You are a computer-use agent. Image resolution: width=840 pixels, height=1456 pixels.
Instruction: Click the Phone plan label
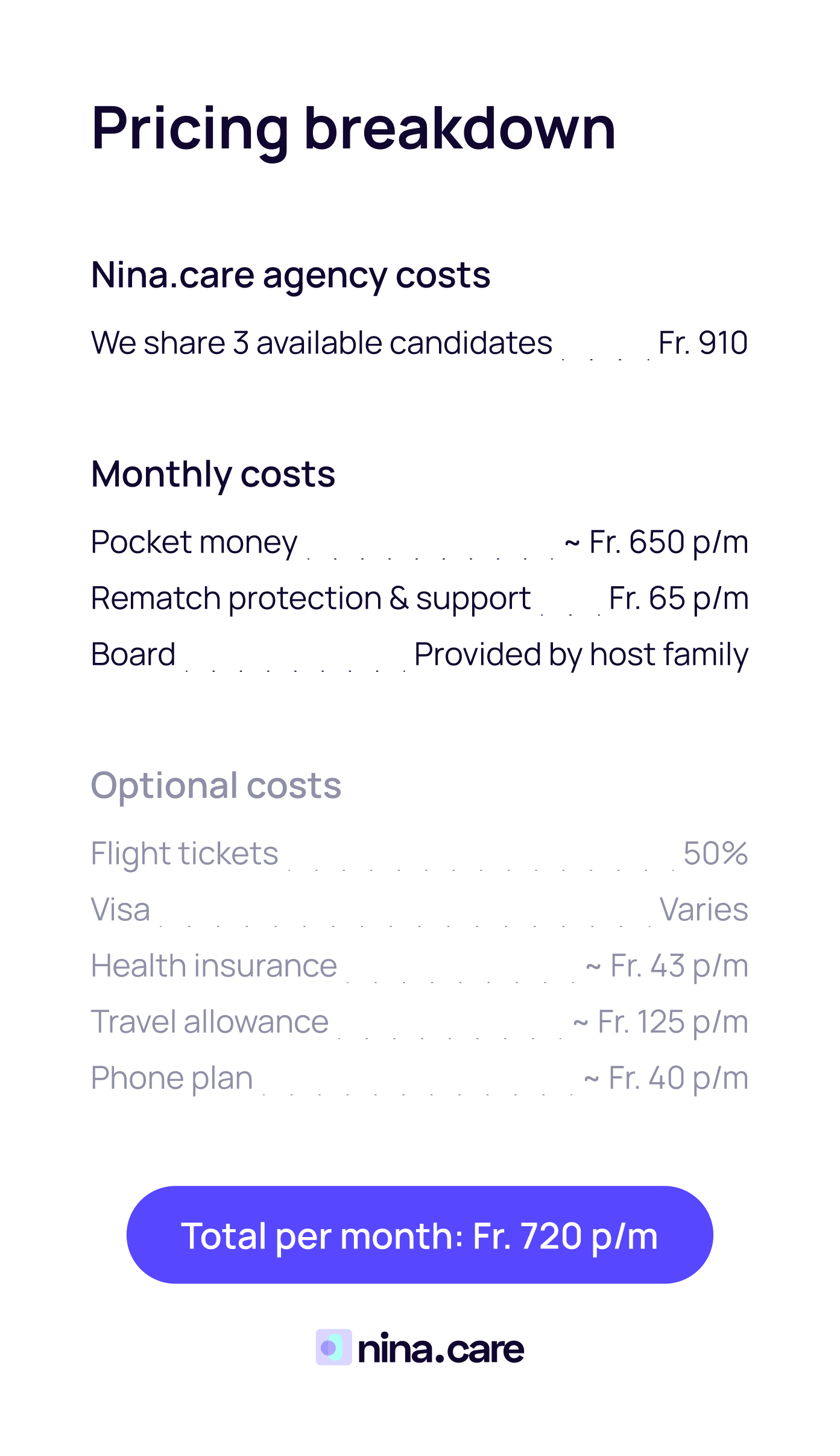(x=172, y=1078)
